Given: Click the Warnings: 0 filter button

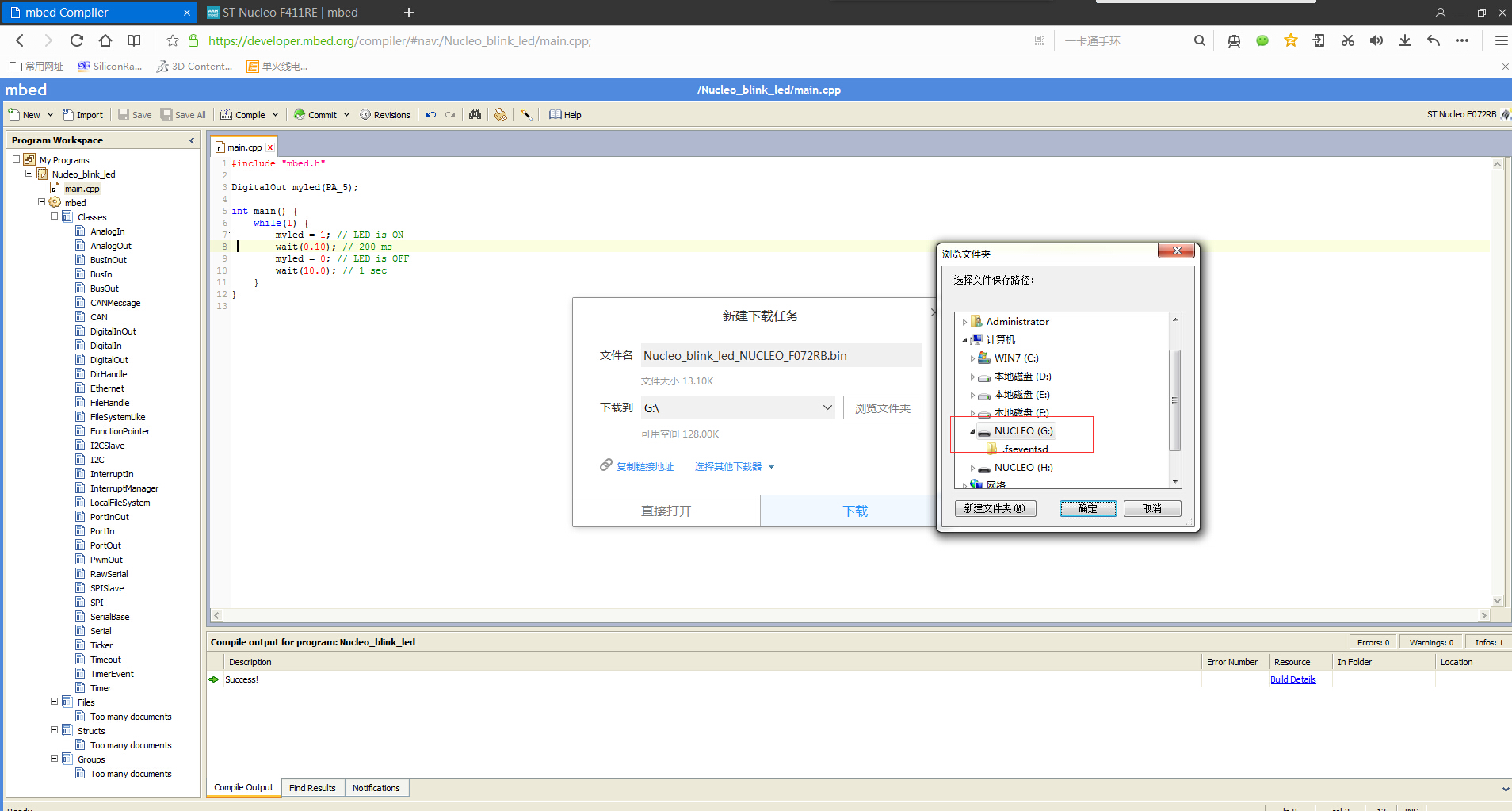Looking at the screenshot, I should 1431,642.
